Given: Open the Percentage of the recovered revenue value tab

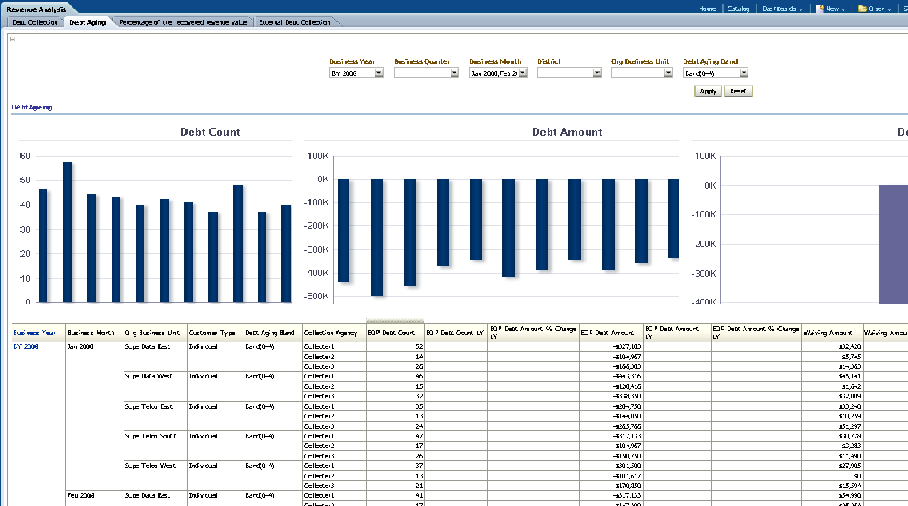Looking at the screenshot, I should pyautogui.click(x=183, y=22).
